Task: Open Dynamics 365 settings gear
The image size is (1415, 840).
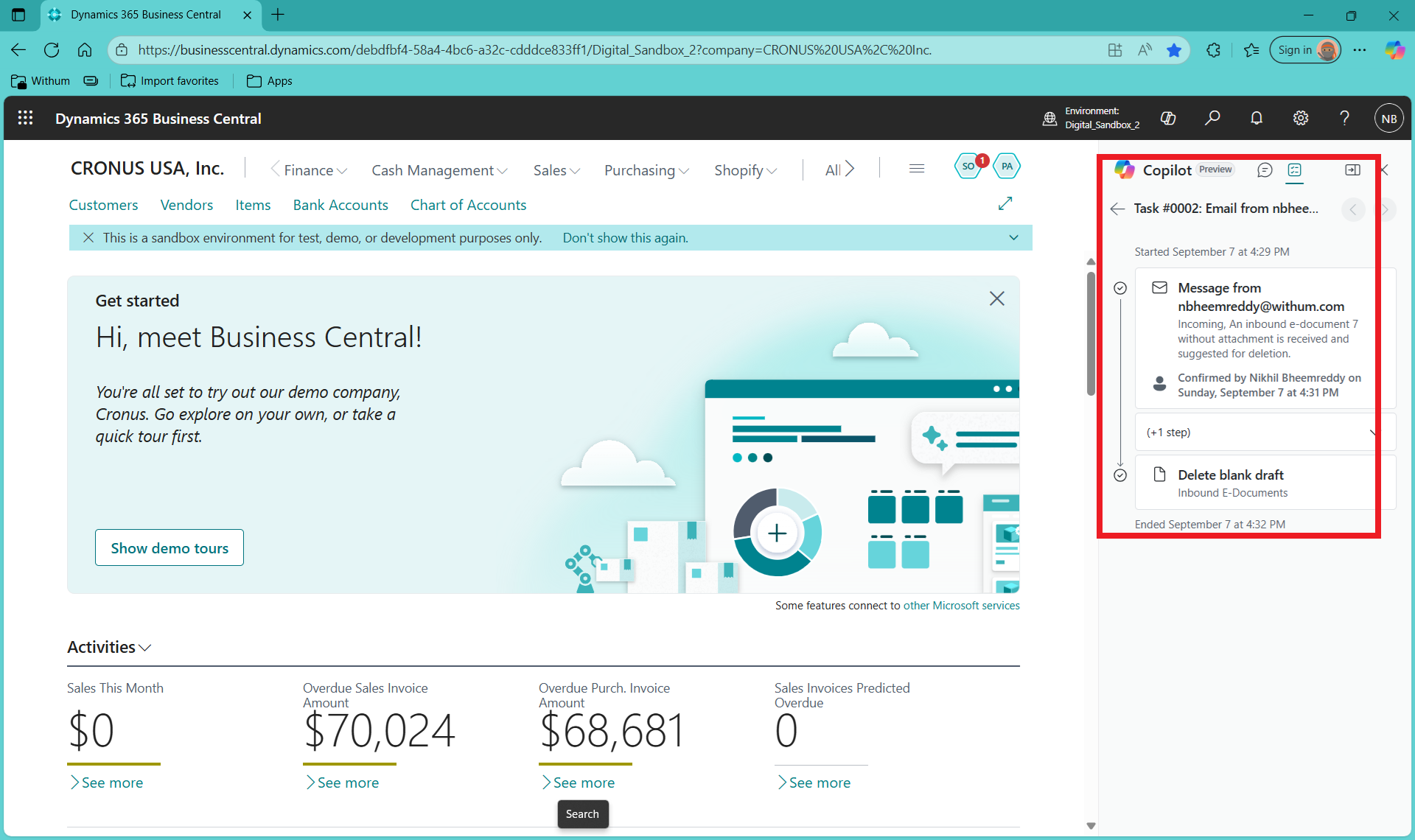Action: tap(1300, 118)
